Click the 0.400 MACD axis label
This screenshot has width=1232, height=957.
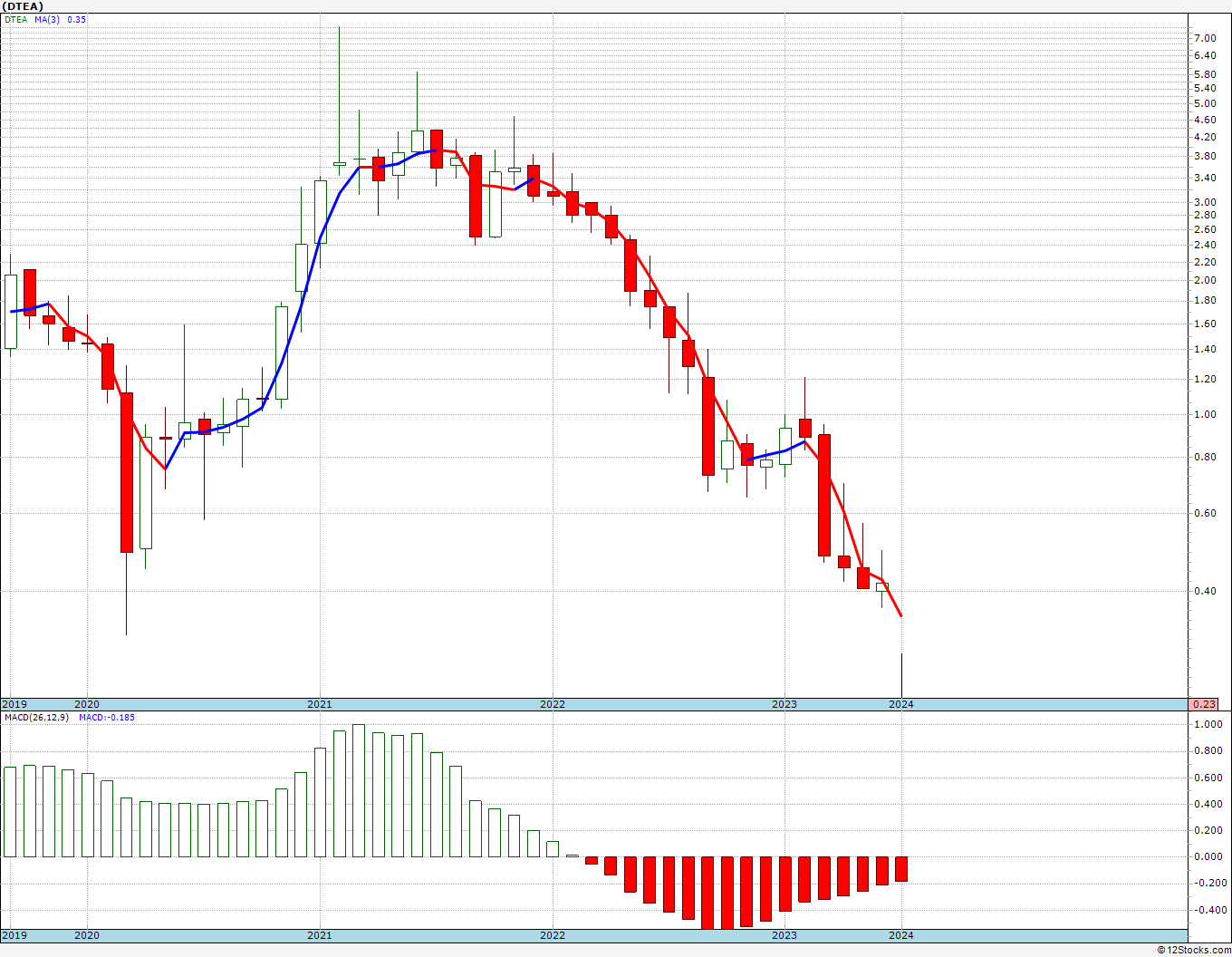pos(1208,804)
